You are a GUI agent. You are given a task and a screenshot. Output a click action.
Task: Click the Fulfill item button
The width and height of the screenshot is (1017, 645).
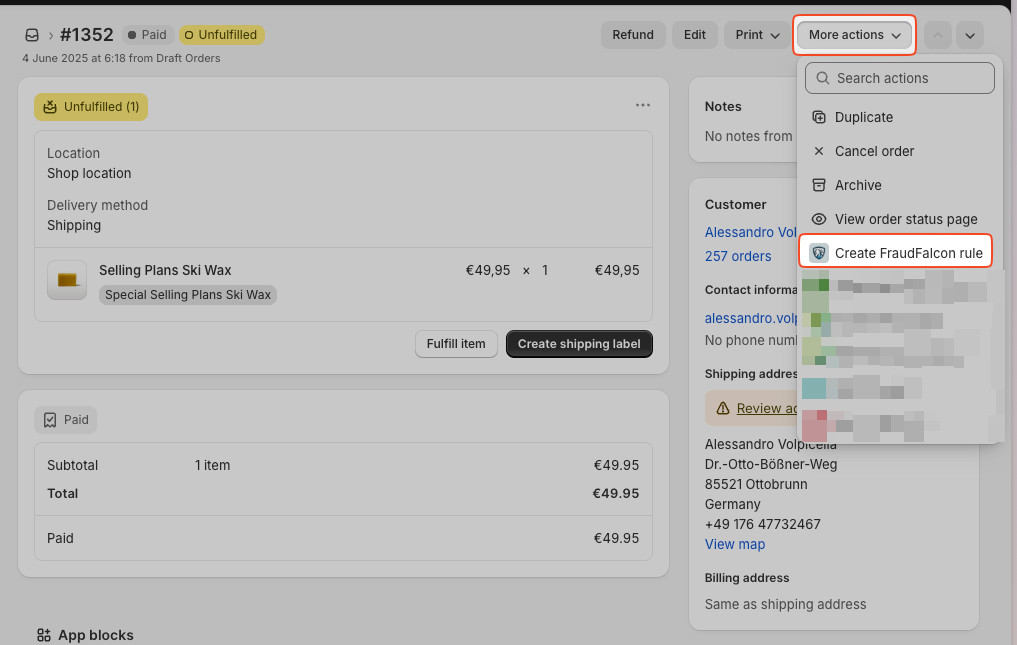coord(456,344)
